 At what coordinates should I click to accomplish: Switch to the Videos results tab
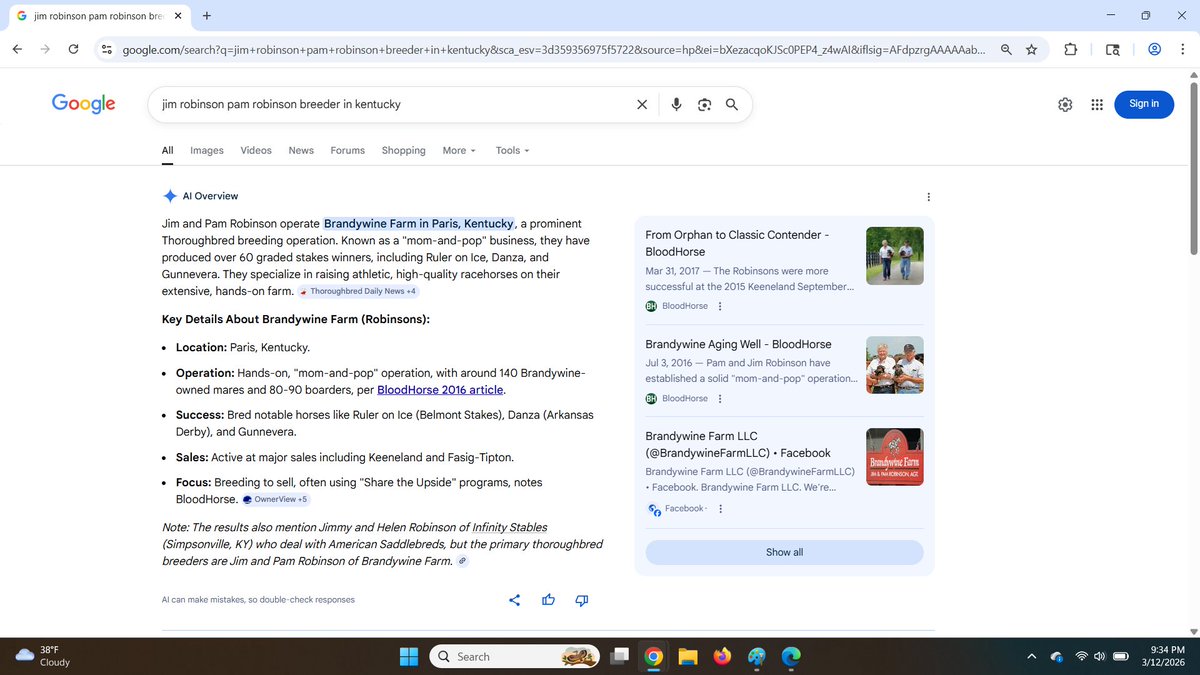pos(256,150)
